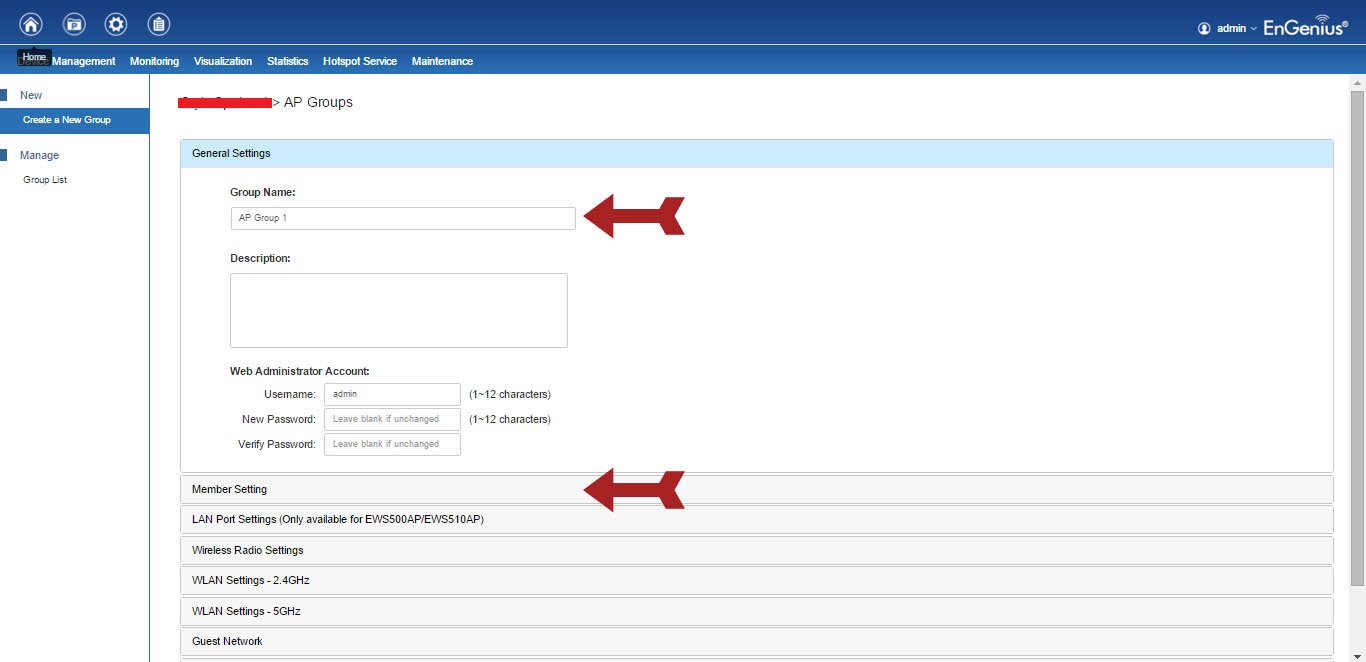Expand WLAN Settings - 2.4GHz section
The height and width of the screenshot is (662, 1366).
(244, 580)
